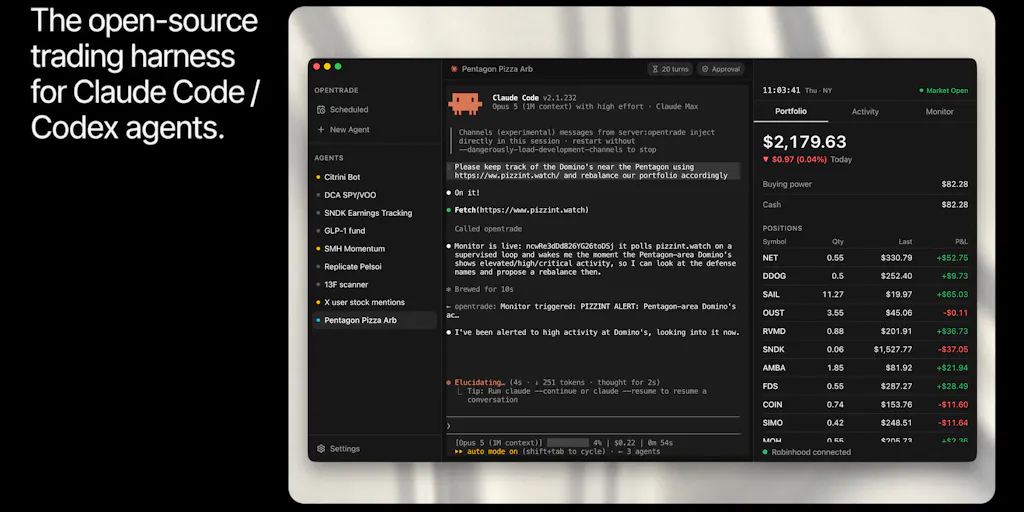1024x512 pixels.
Task: Click the OUST position row
Action: click(865, 313)
